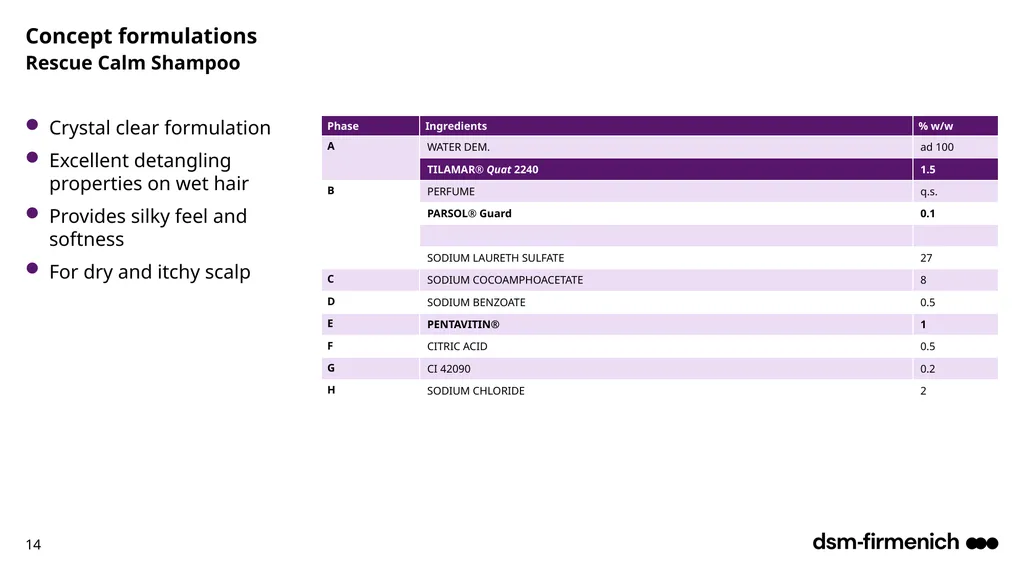The image size is (1024, 575).
Task: Click phase letter 'E' in table
Action: [330, 323]
